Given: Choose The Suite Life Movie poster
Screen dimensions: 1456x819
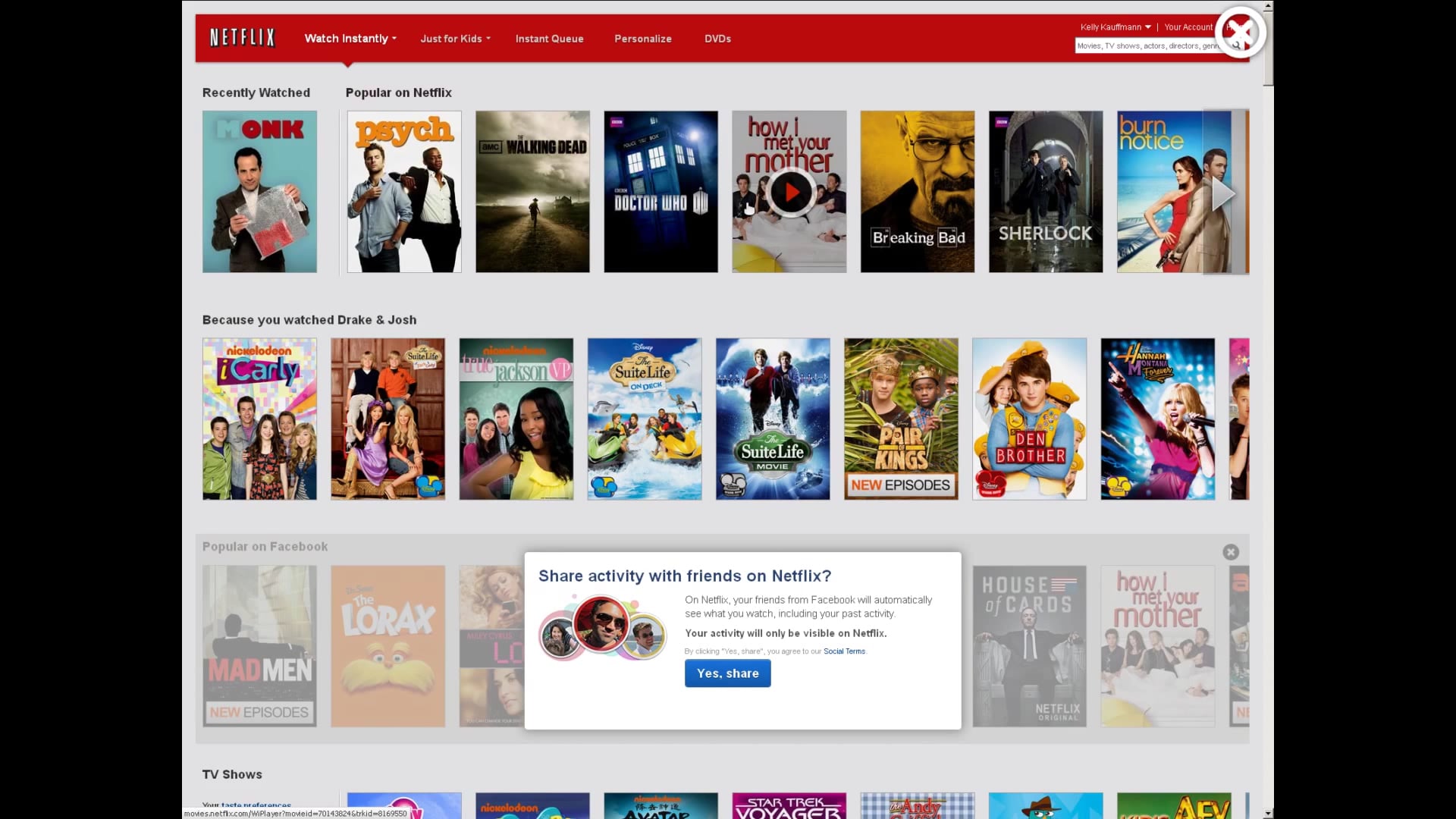Looking at the screenshot, I should 773,419.
